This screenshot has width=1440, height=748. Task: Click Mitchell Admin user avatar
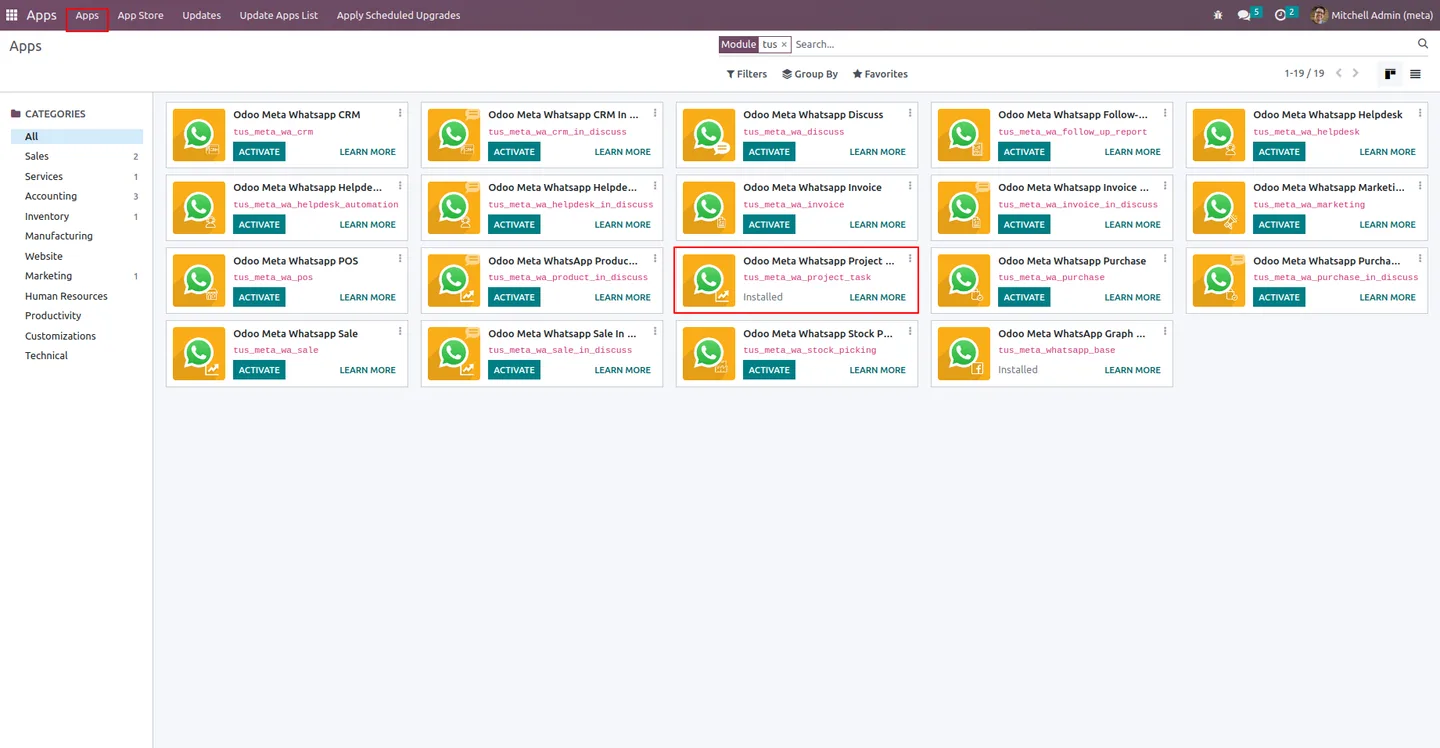1319,15
